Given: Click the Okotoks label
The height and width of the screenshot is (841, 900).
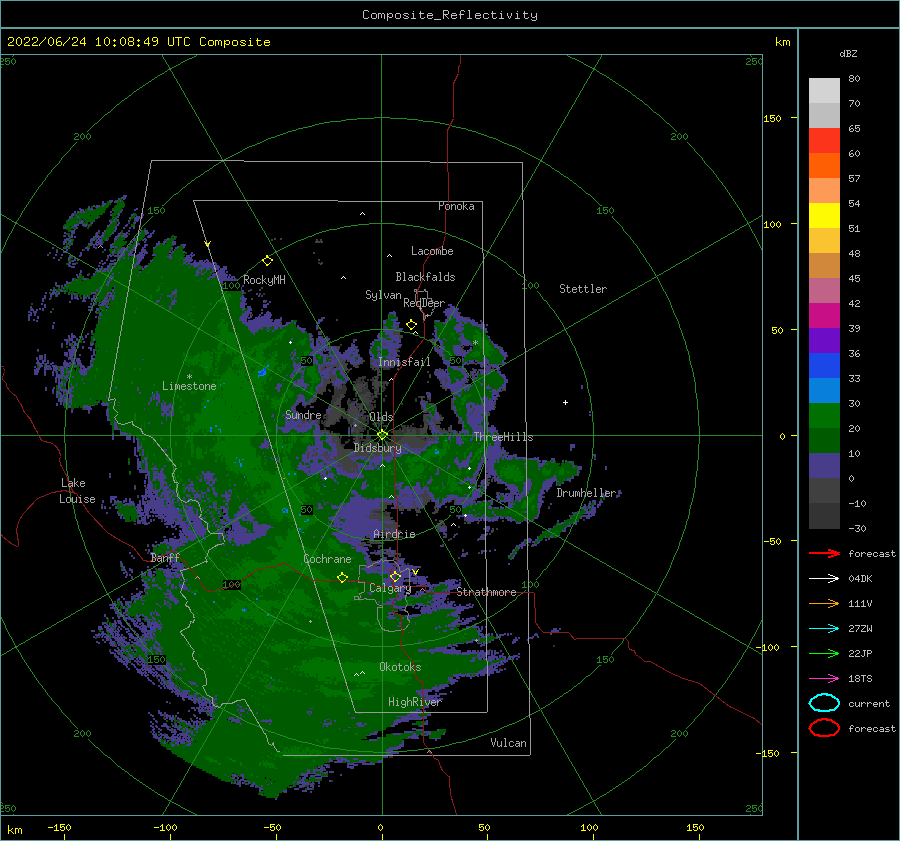Looking at the screenshot, I should pos(400,667).
